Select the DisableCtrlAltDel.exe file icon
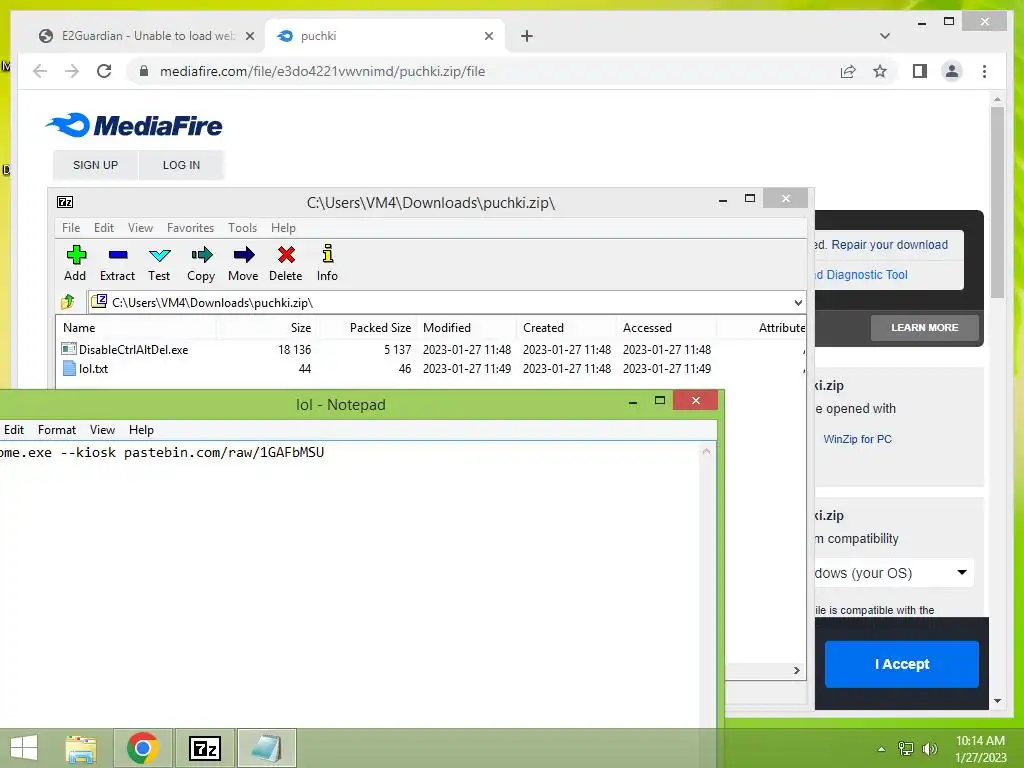 (x=69, y=349)
